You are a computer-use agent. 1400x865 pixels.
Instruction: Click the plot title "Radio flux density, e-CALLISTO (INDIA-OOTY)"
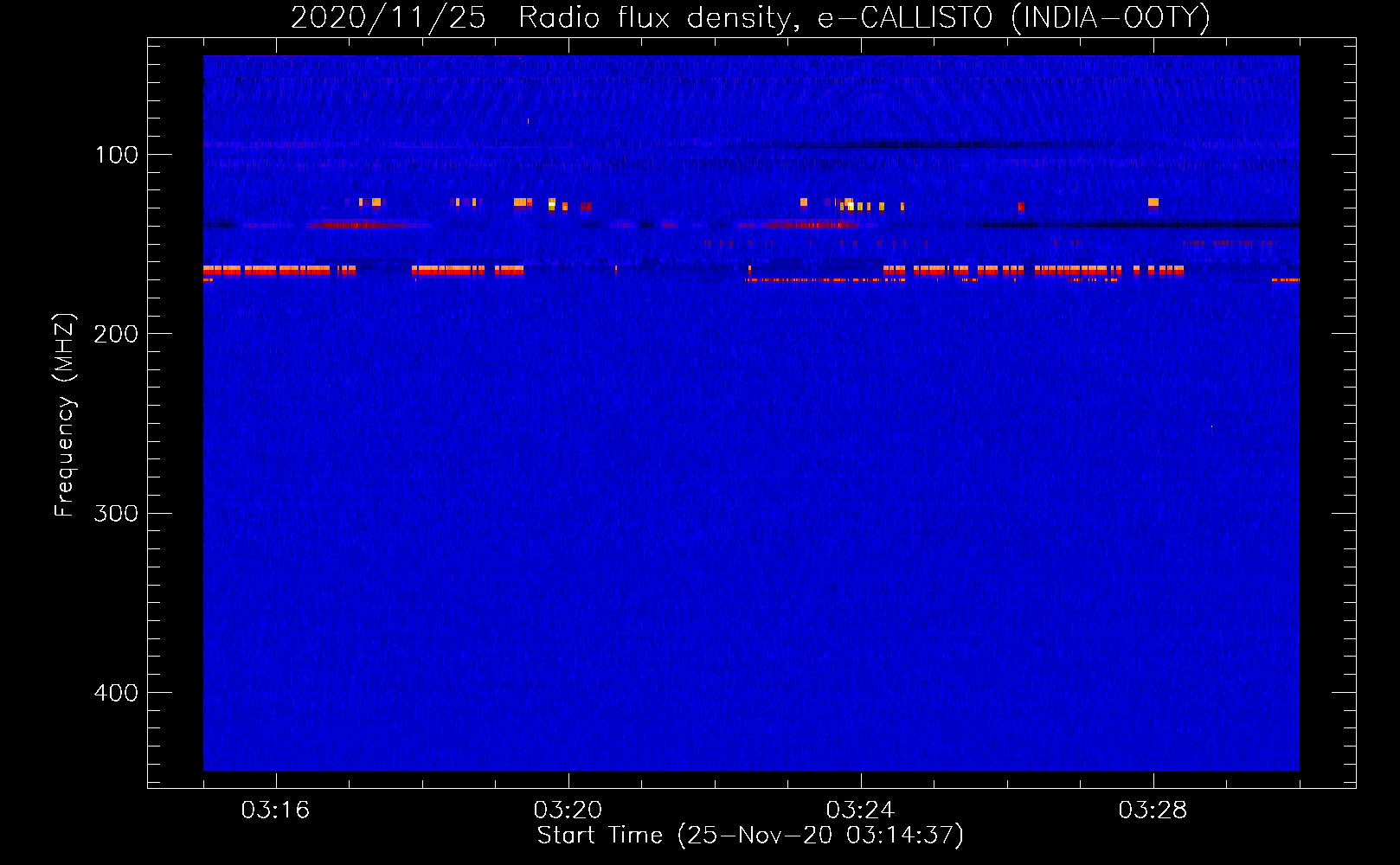864,17
